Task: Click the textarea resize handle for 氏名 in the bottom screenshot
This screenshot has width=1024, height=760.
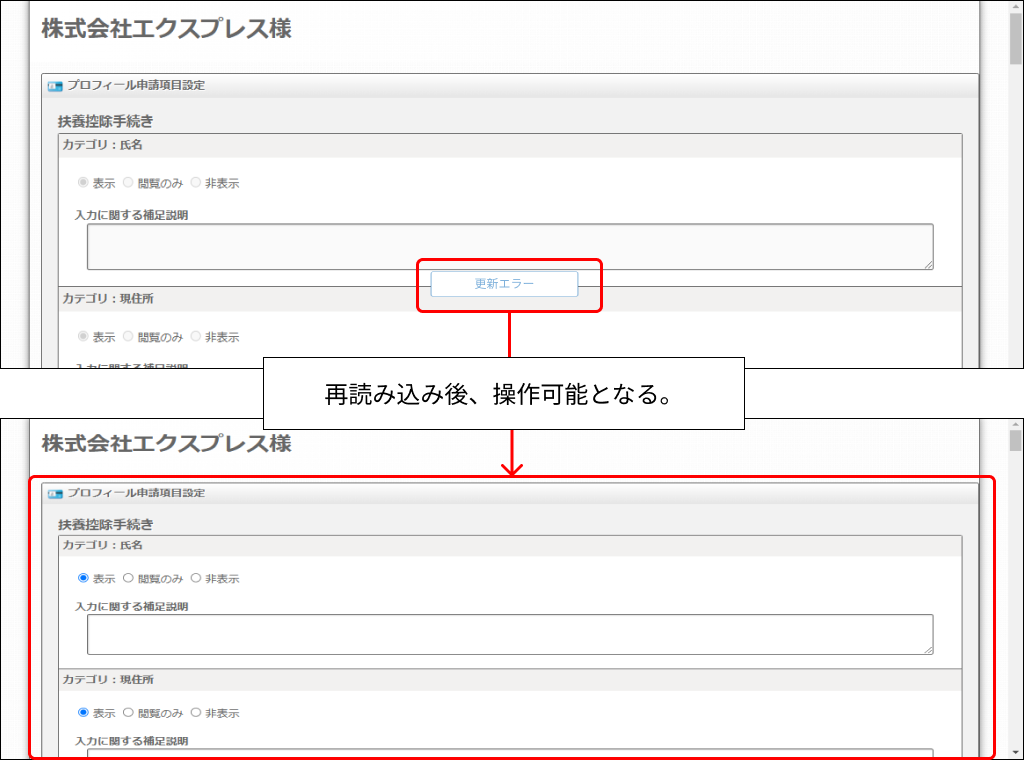Action: point(929,650)
